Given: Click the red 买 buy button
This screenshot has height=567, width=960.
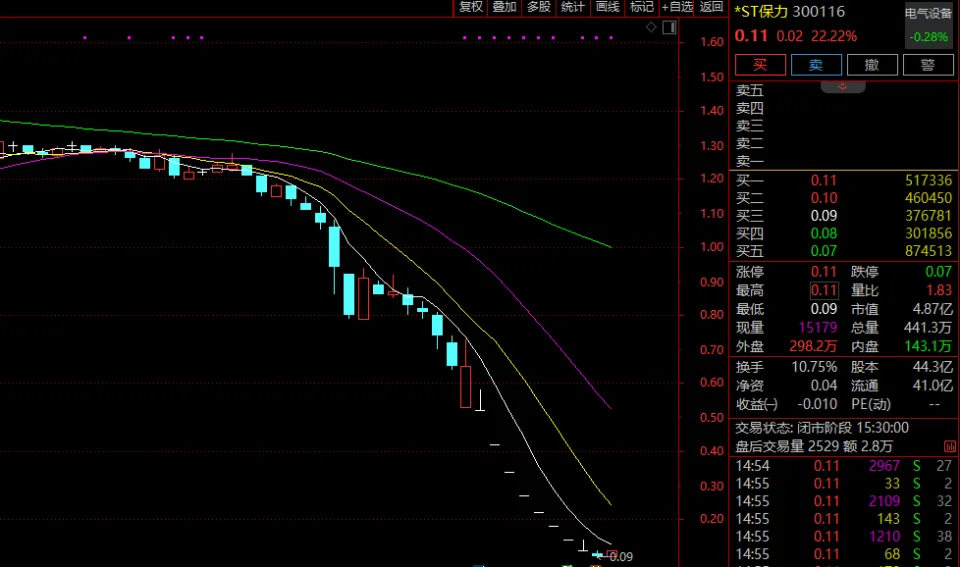Looking at the screenshot, I should tap(760, 65).
